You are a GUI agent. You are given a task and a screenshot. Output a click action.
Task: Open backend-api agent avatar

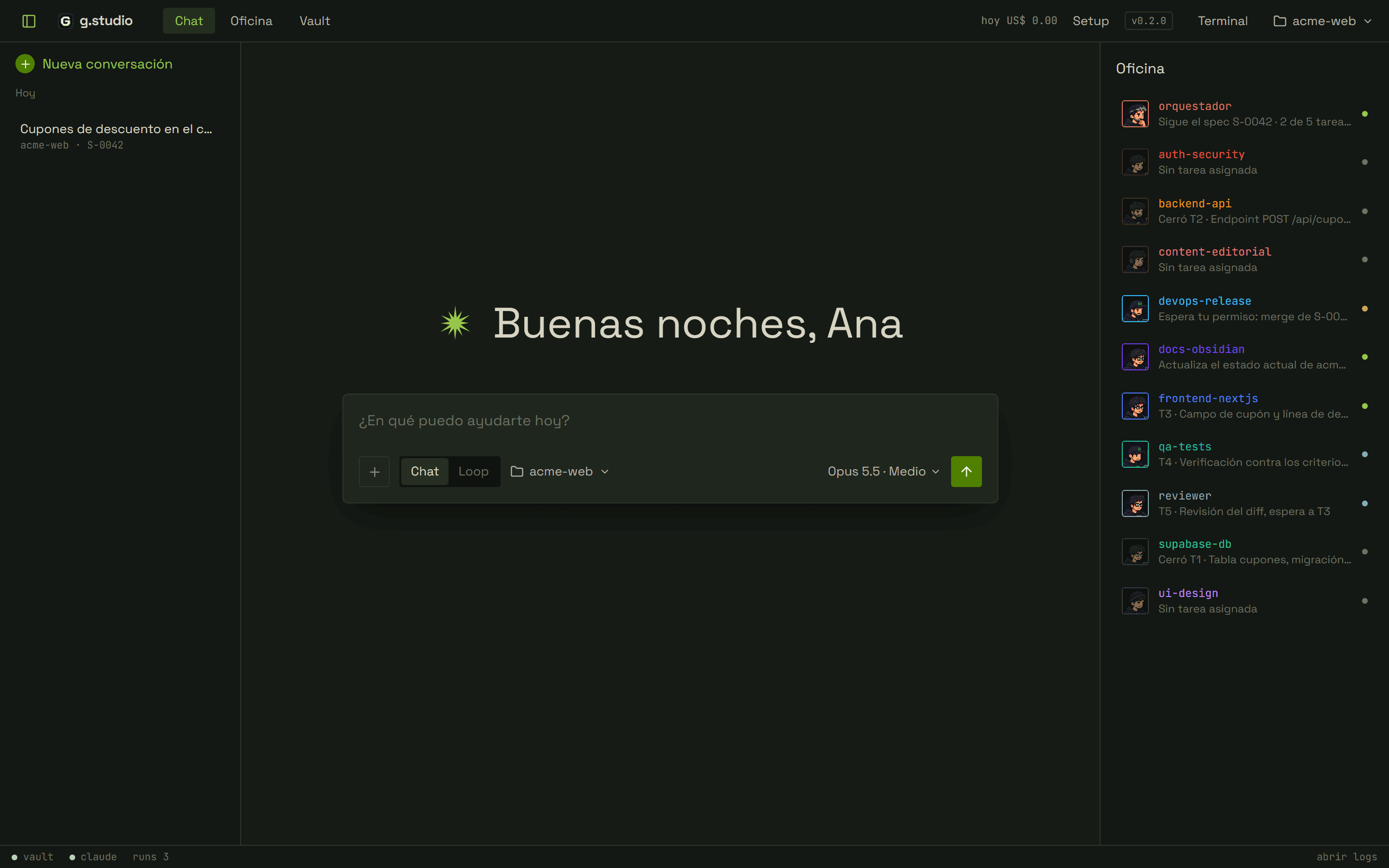pos(1135,211)
